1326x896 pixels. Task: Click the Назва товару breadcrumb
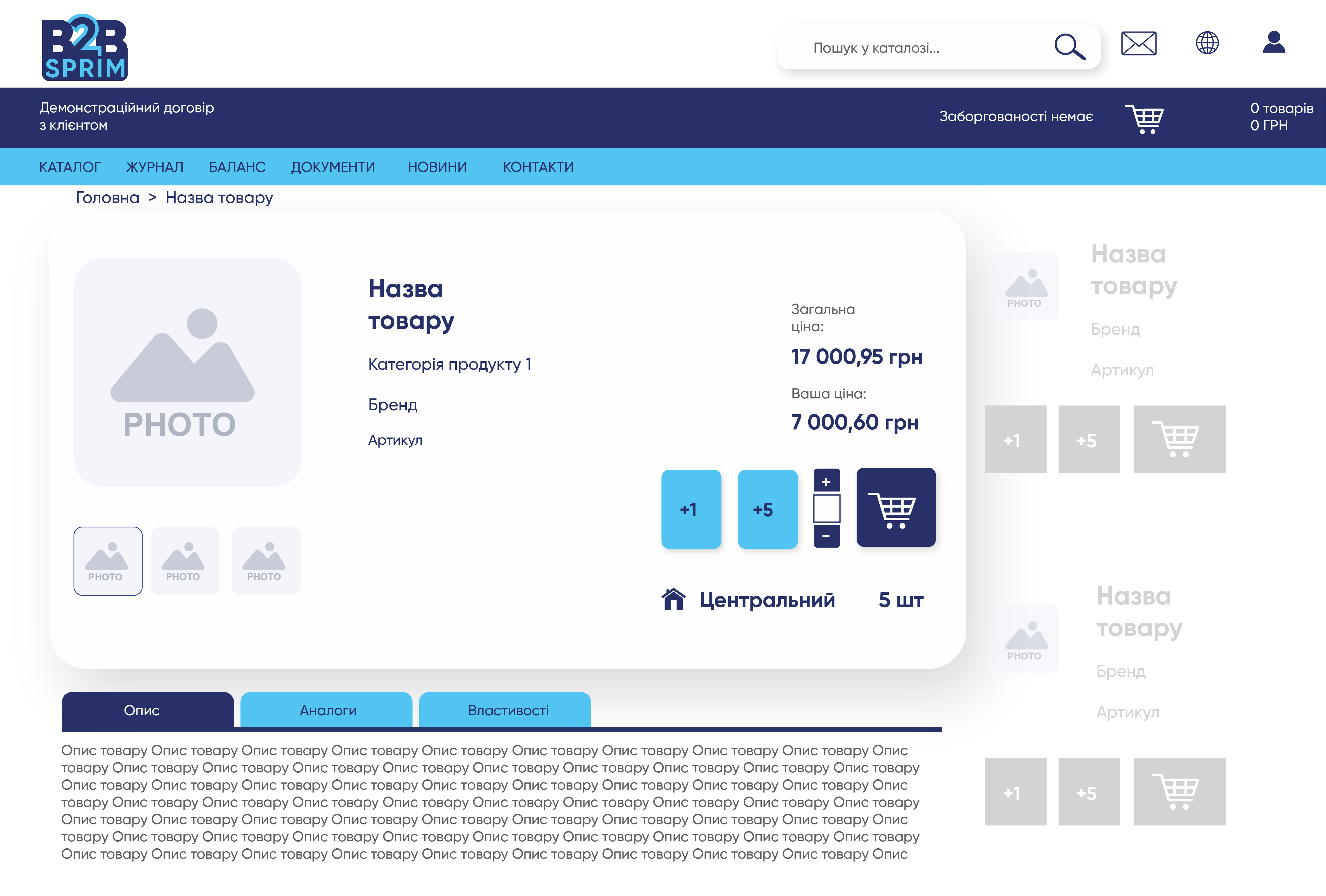(219, 197)
